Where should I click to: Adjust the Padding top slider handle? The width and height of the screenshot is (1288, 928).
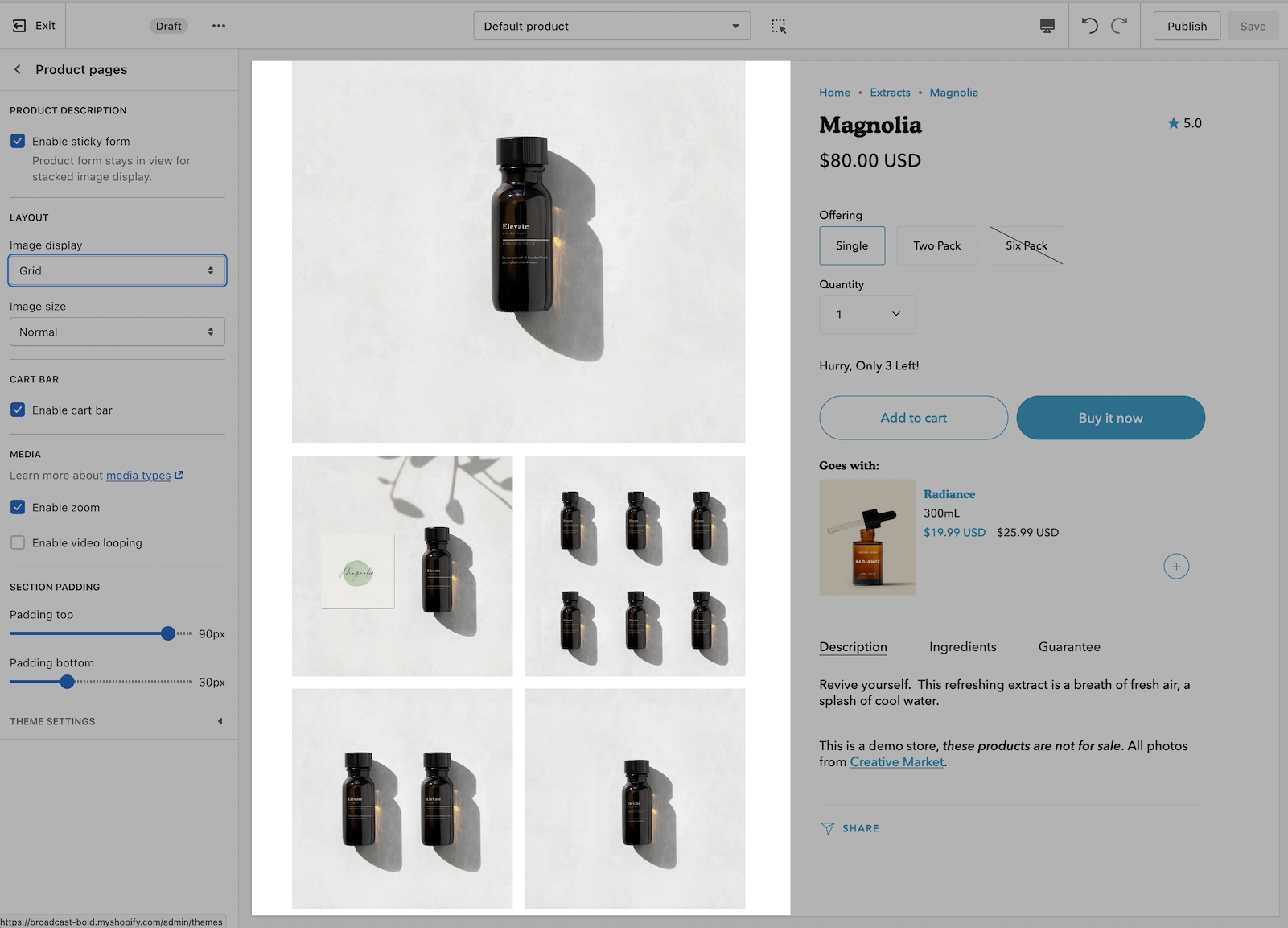pos(168,633)
